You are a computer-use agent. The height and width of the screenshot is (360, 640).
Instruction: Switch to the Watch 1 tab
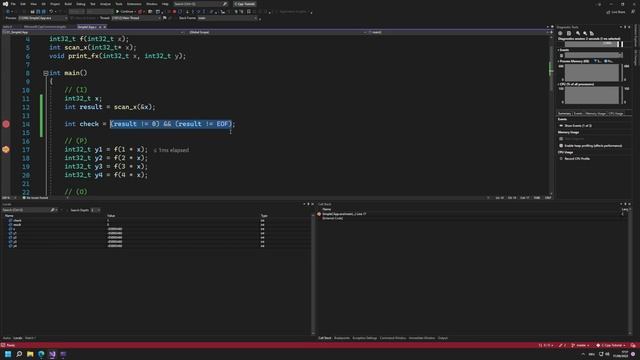(30, 338)
